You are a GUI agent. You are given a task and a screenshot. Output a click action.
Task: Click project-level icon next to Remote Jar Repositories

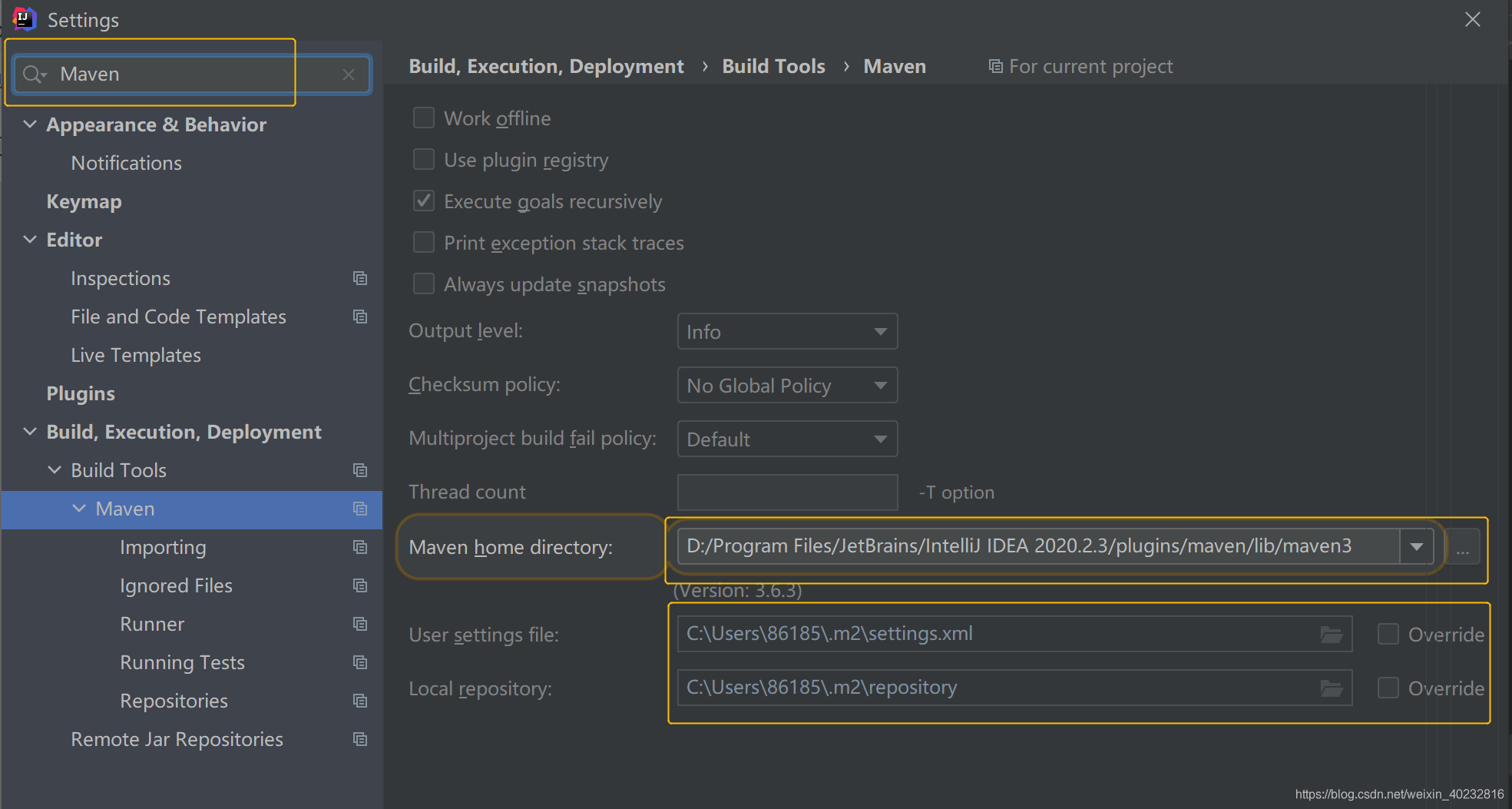[360, 739]
